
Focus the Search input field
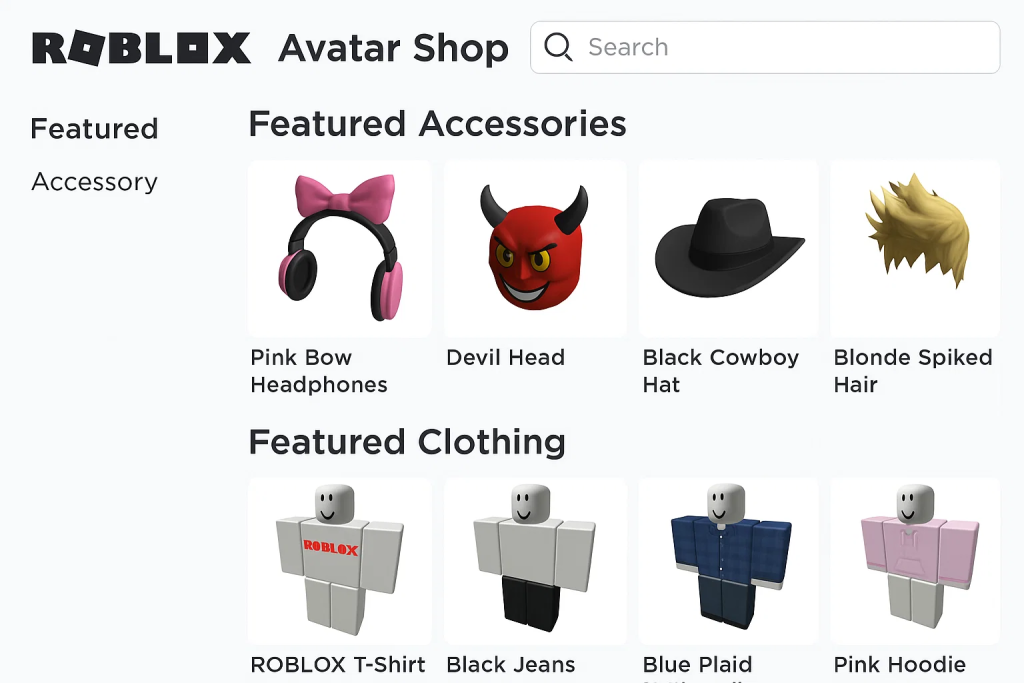[x=765, y=47]
